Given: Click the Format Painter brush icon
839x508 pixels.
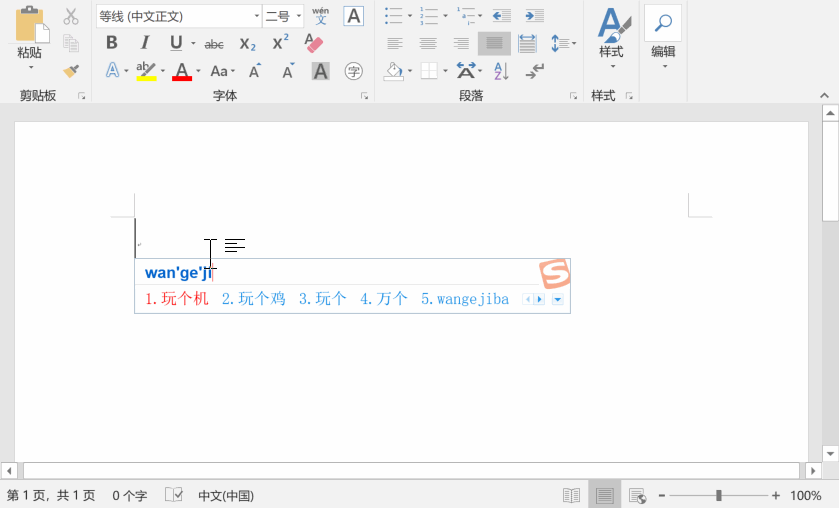Looking at the screenshot, I should coord(70,71).
